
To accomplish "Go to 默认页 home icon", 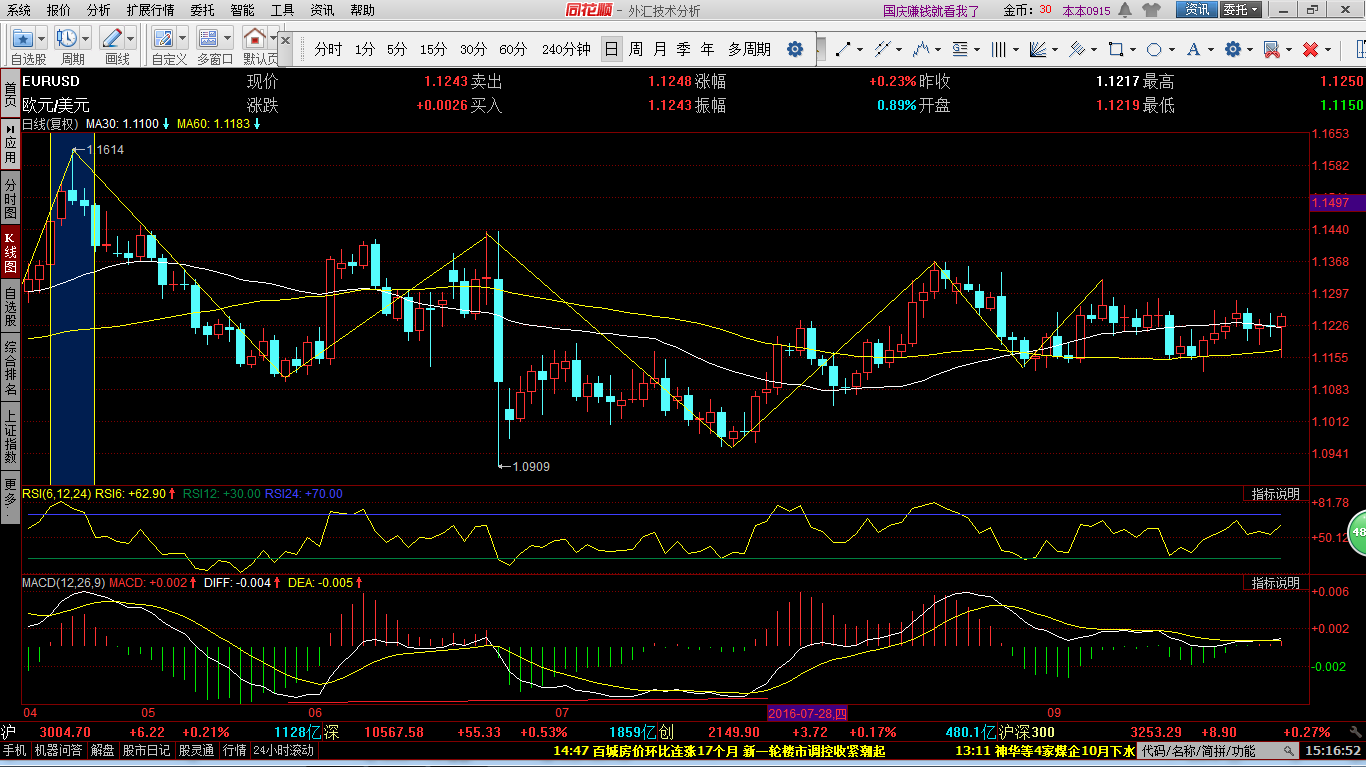I will pyautogui.click(x=255, y=39).
